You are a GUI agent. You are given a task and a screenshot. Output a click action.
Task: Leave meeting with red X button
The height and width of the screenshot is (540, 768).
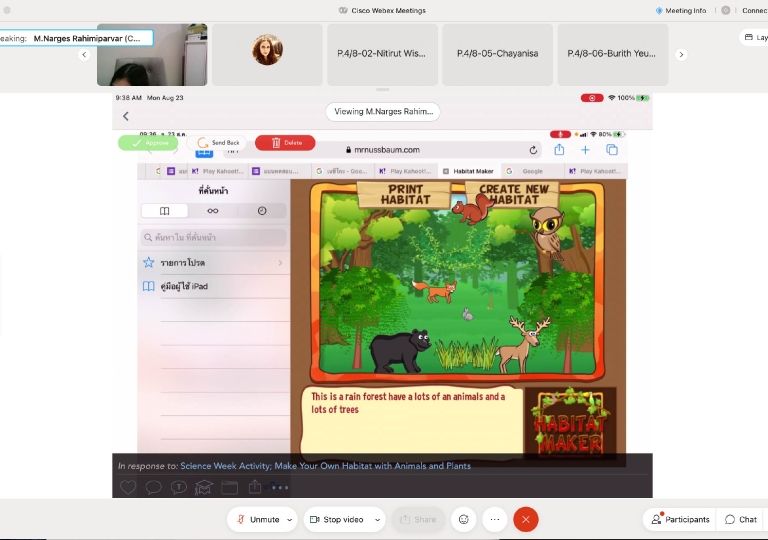click(x=526, y=519)
